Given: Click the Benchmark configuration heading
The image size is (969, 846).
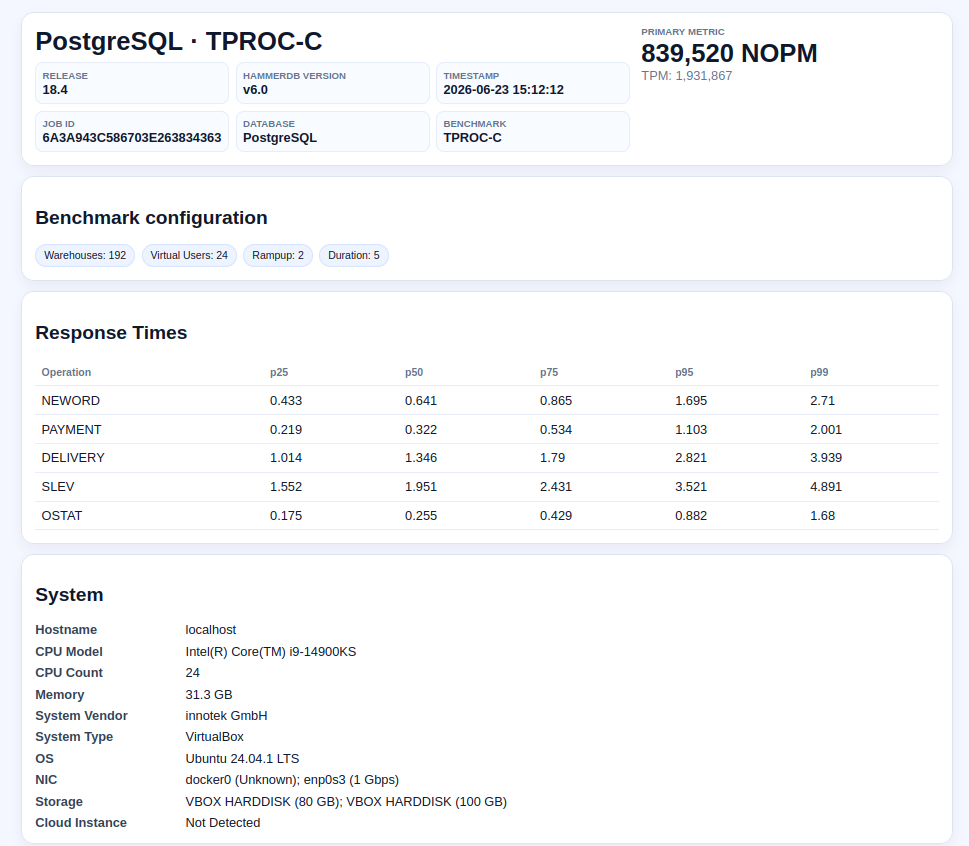Looking at the screenshot, I should (x=151, y=218).
